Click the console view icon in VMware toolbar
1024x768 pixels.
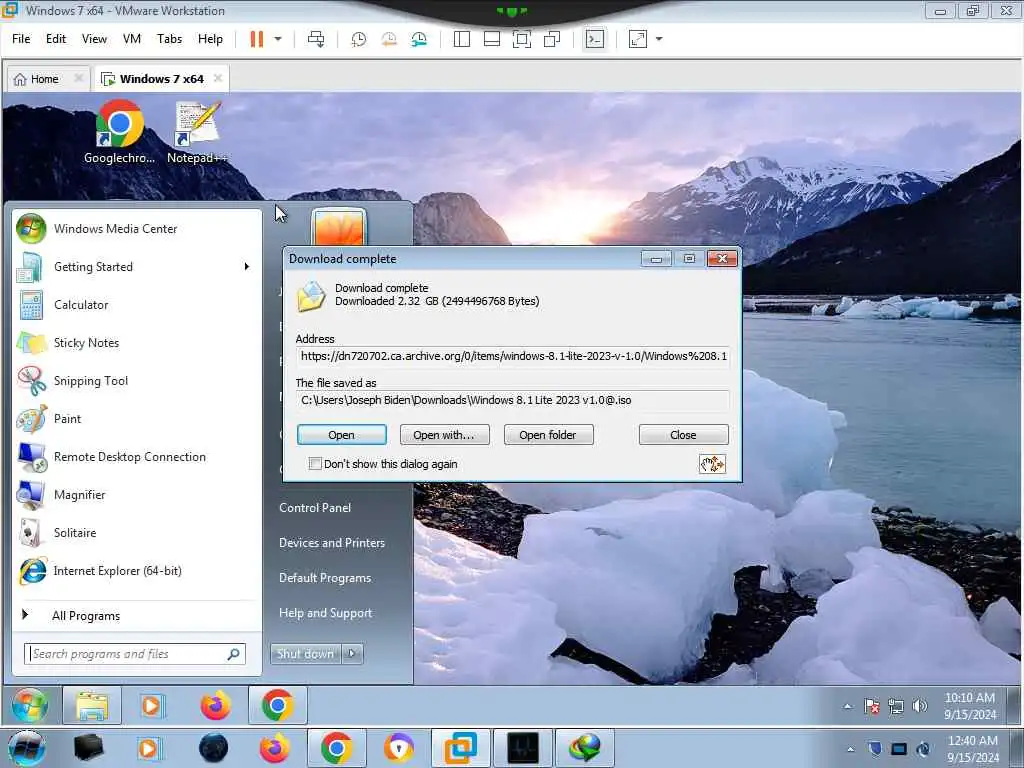click(594, 39)
